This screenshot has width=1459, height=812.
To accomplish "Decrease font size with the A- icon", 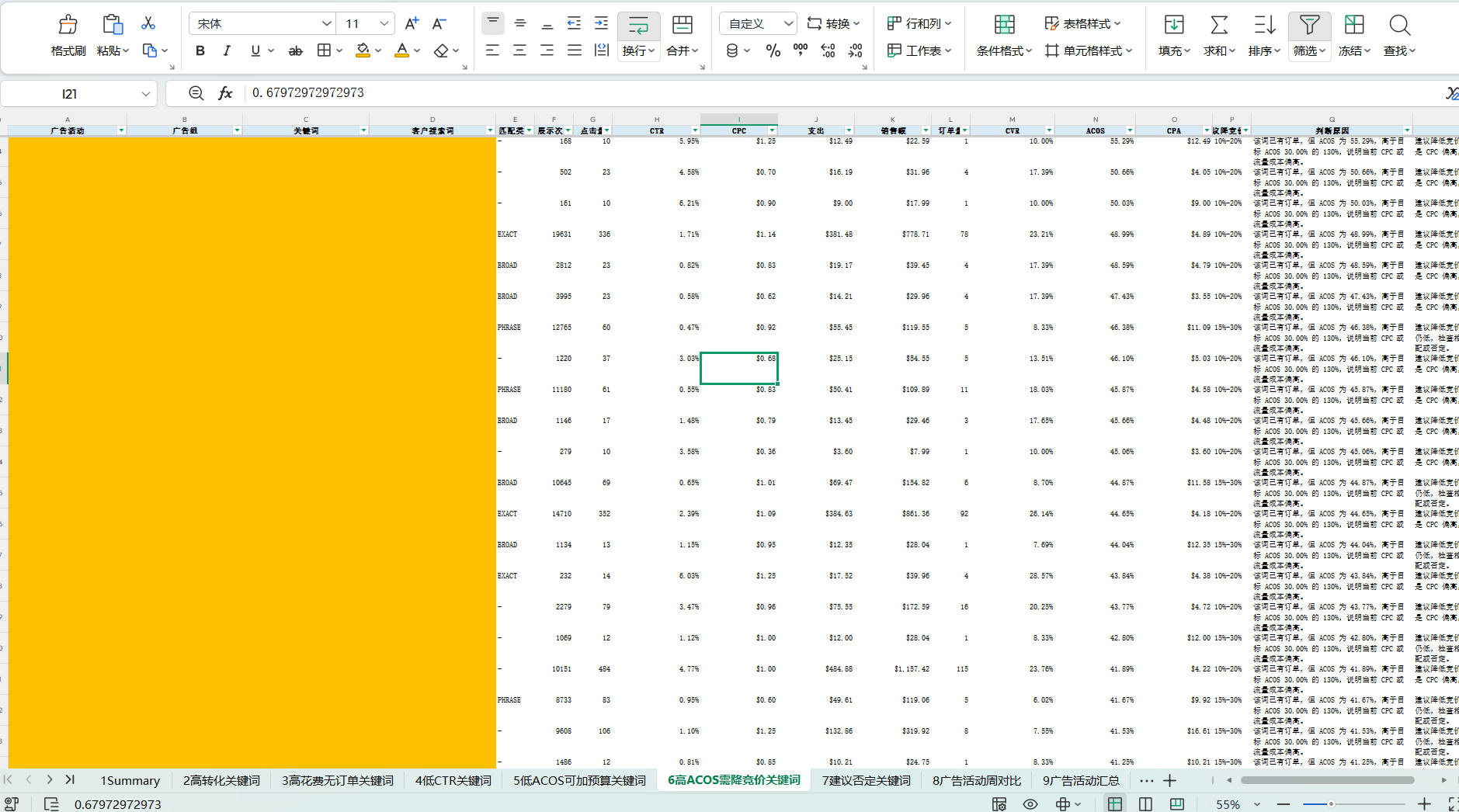I will [x=439, y=23].
